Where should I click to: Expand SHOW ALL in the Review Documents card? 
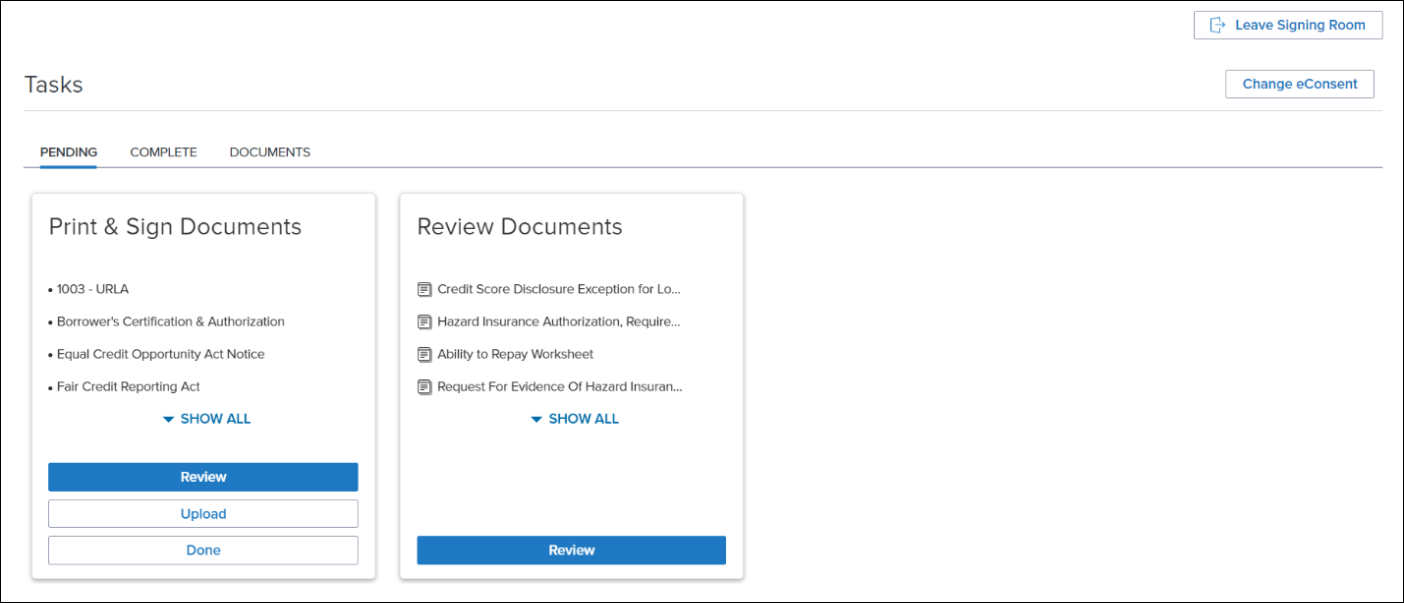[x=573, y=419]
